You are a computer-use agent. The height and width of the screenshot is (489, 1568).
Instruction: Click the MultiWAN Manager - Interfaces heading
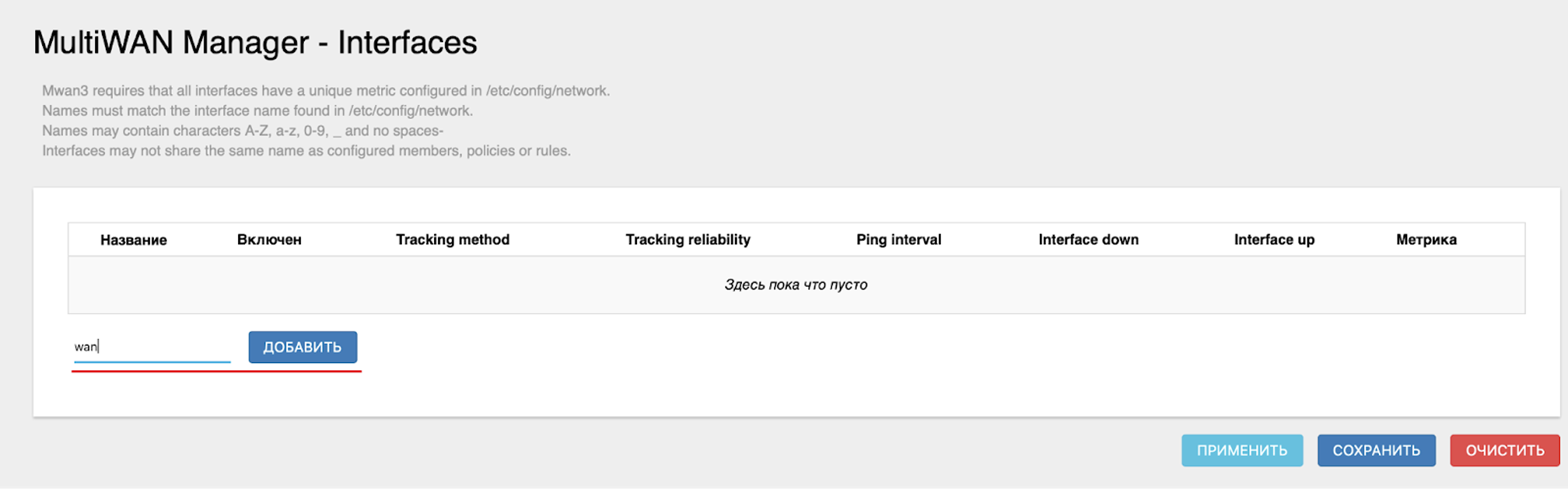pyautogui.click(x=255, y=43)
